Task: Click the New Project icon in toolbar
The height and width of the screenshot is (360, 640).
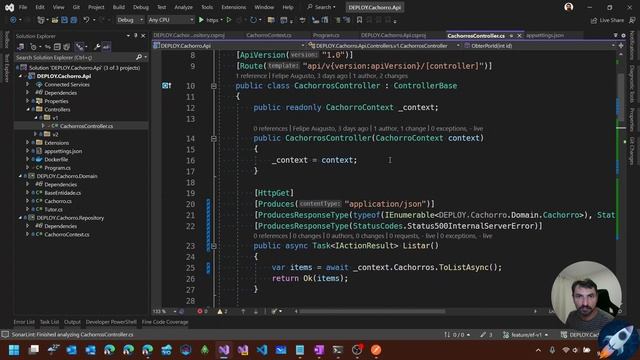Action: [x=40, y=20]
